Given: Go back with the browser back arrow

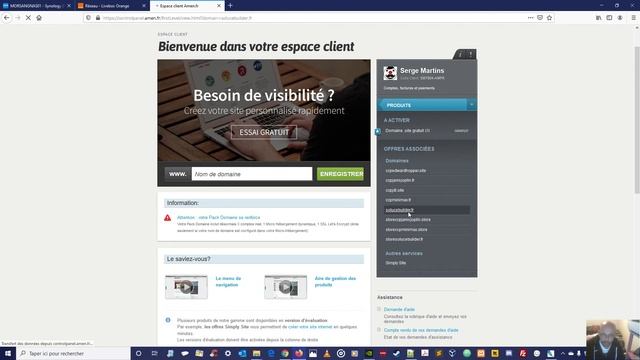Looking at the screenshot, I should 7,18.
